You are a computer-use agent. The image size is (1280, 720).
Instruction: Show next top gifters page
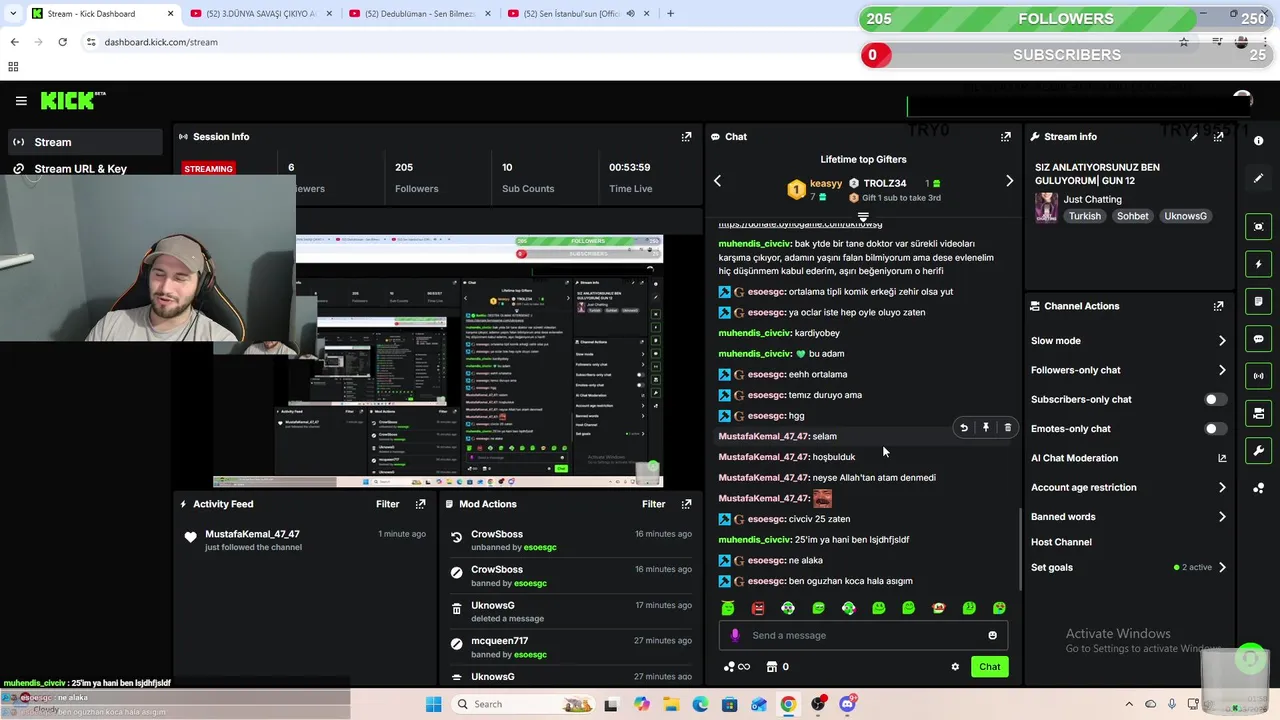click(x=1009, y=181)
